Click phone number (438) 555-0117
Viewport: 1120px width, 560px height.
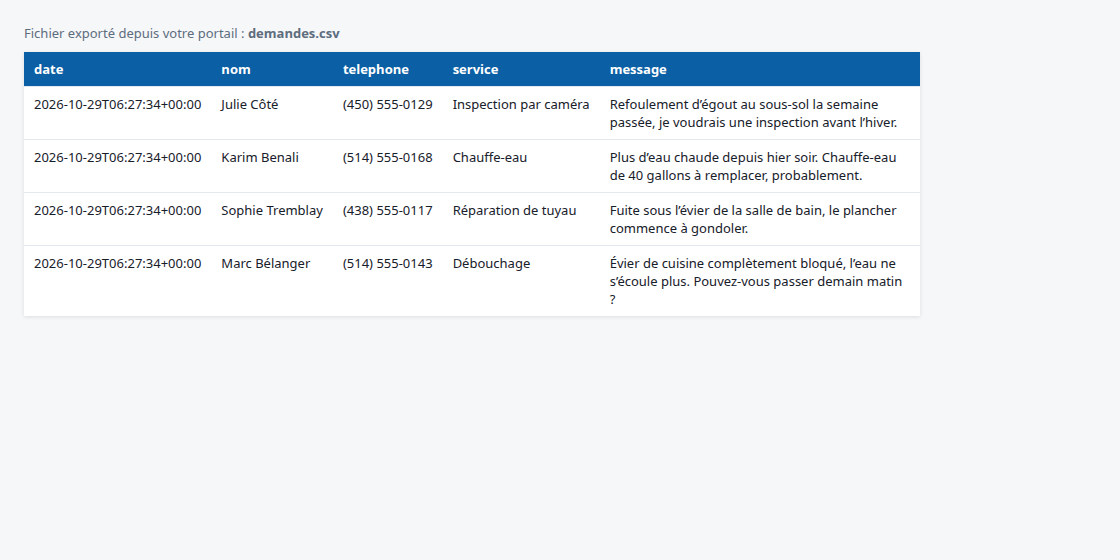click(x=387, y=211)
